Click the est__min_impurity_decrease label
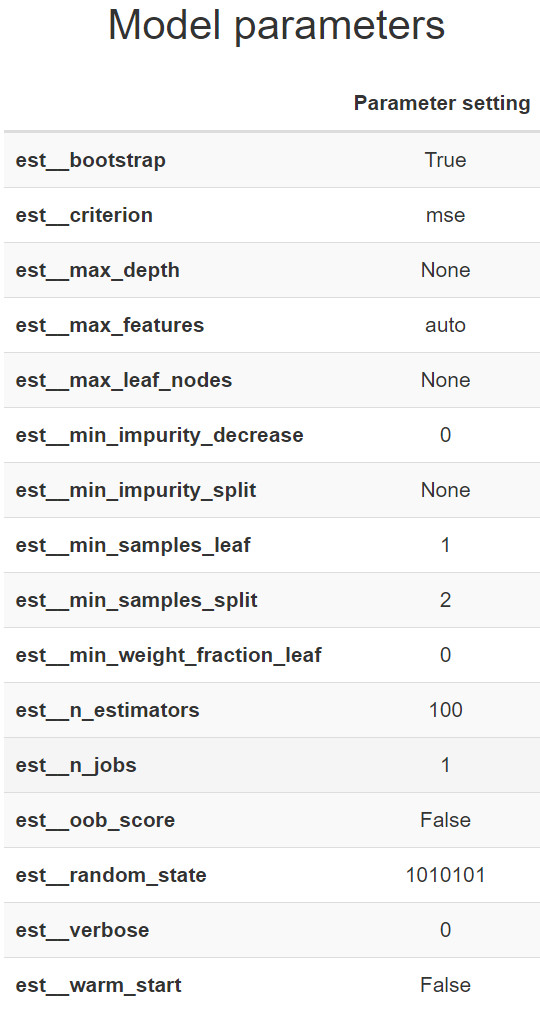The height and width of the screenshot is (1012, 540). [x=159, y=435]
